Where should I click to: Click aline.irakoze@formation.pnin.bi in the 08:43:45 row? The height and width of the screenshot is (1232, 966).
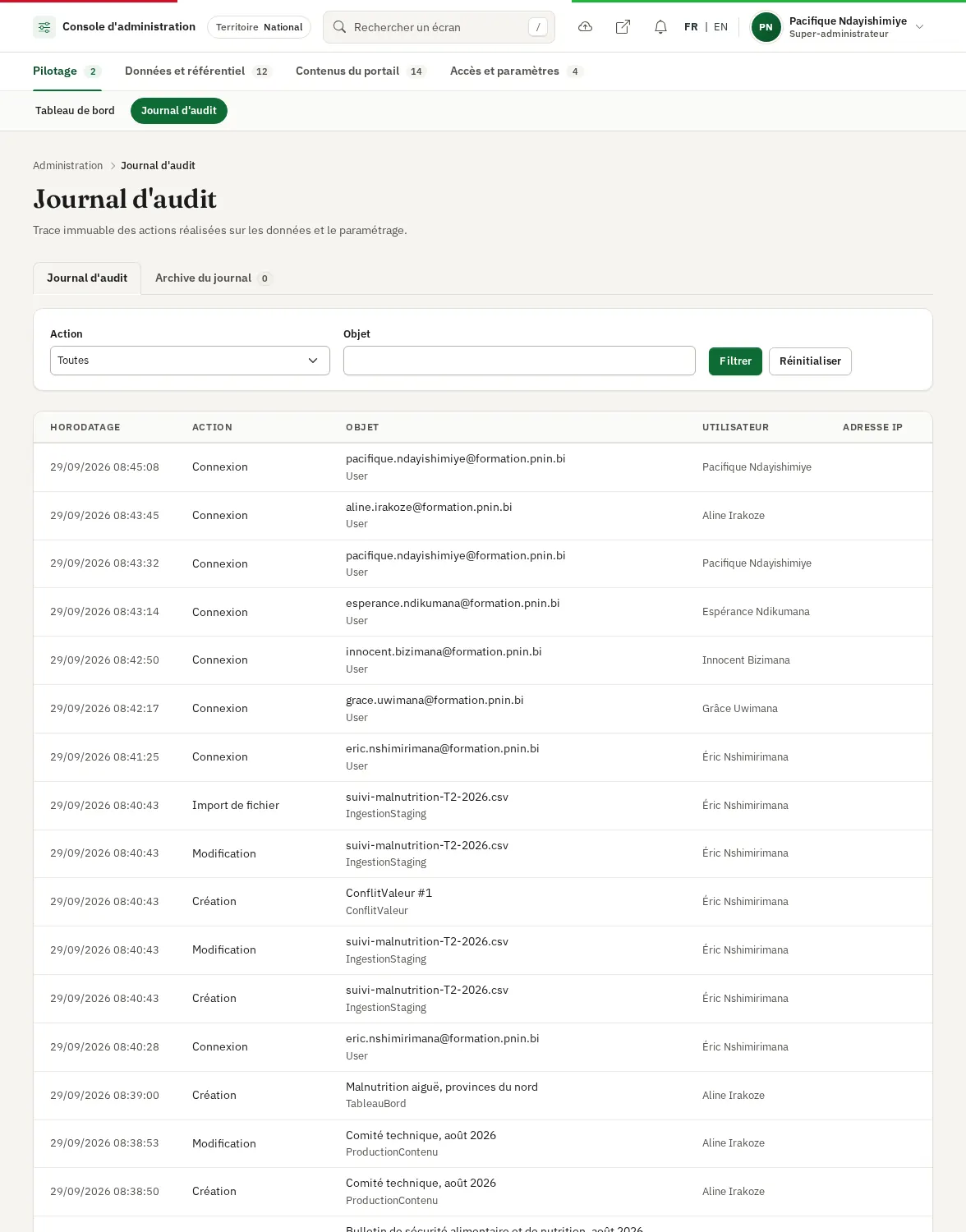click(429, 508)
